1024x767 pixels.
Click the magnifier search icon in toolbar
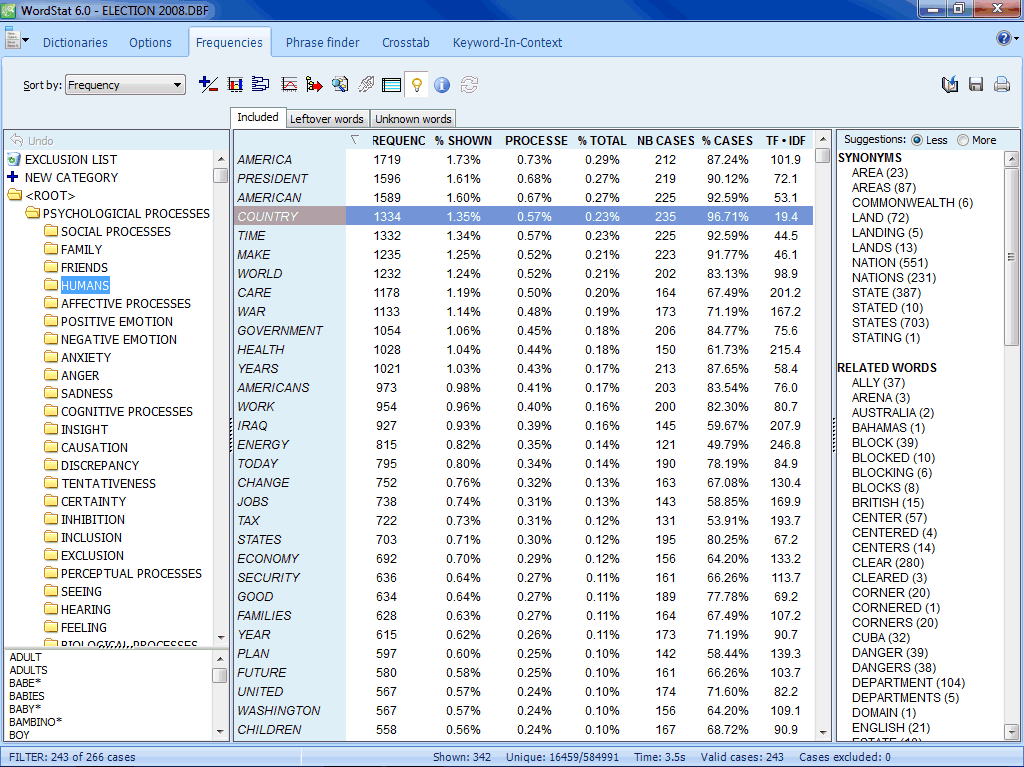(341, 85)
